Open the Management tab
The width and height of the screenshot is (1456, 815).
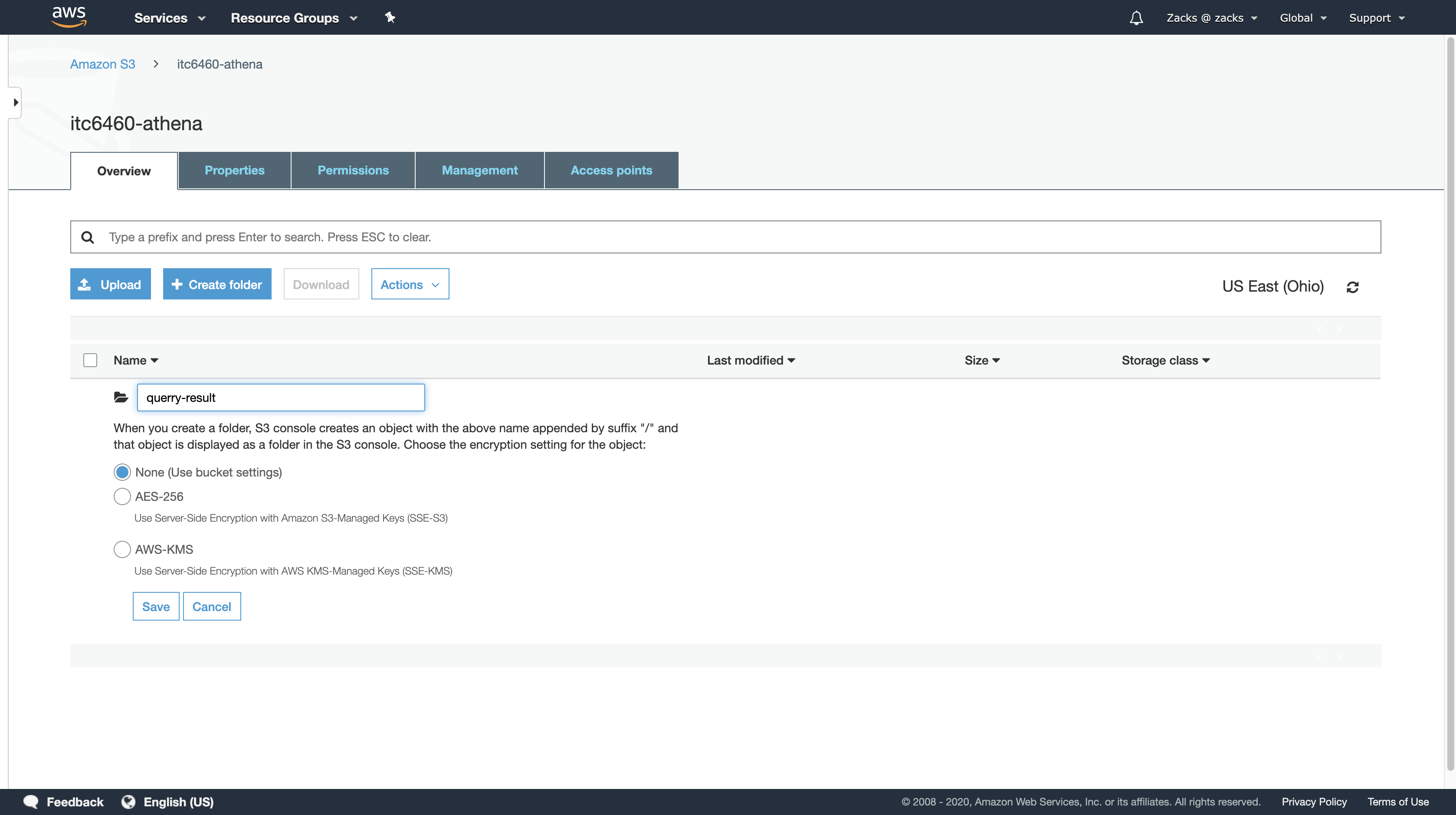click(479, 170)
